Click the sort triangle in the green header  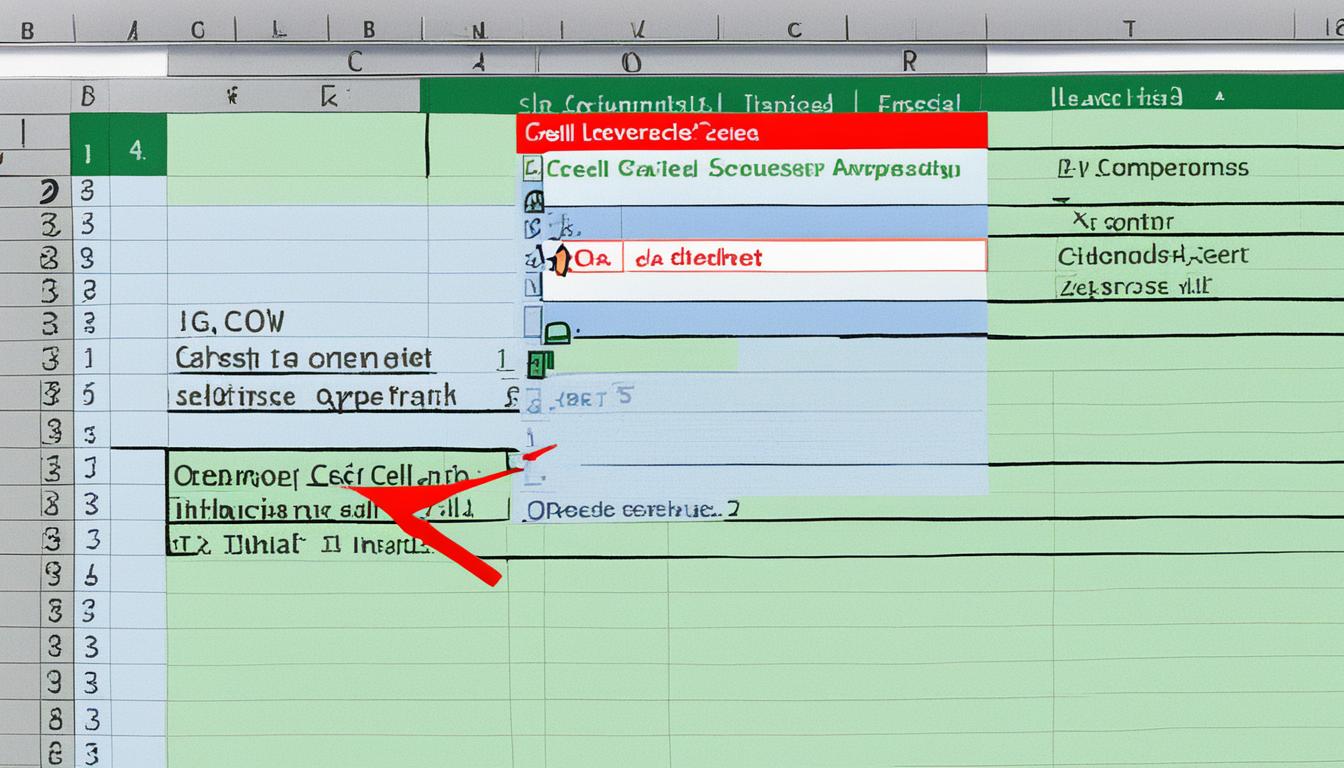(x=1218, y=97)
